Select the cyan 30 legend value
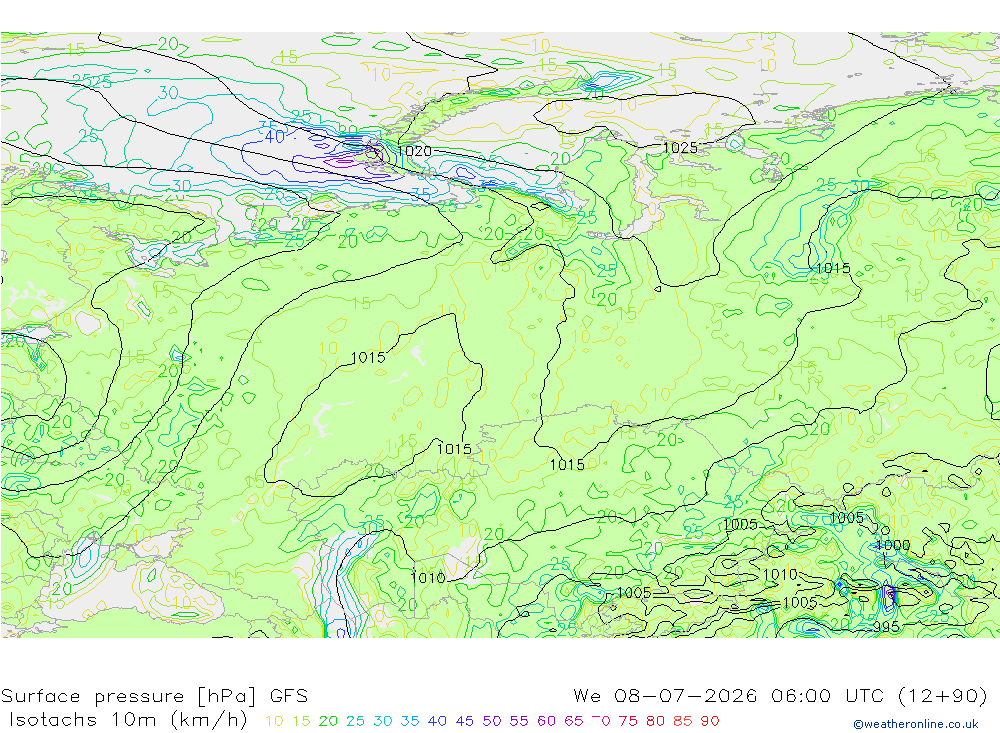 pyautogui.click(x=383, y=721)
